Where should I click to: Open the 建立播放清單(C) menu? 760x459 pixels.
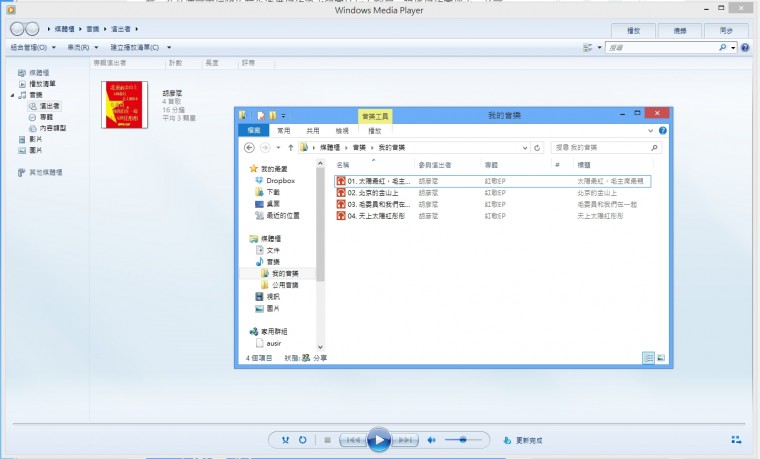134,47
